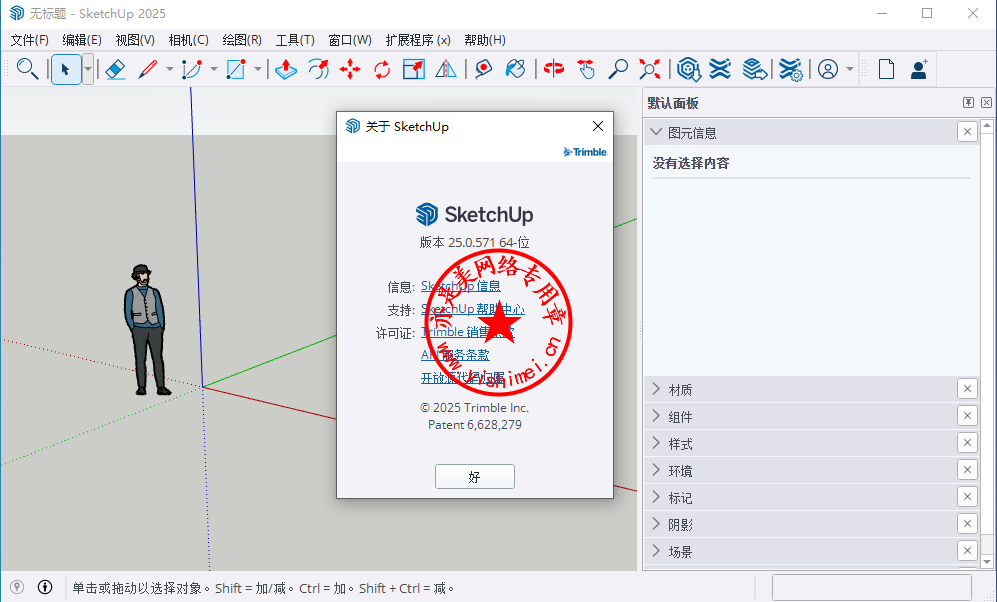Image resolution: width=997 pixels, height=602 pixels.
Task: Pick the Move tool
Action: (350, 69)
